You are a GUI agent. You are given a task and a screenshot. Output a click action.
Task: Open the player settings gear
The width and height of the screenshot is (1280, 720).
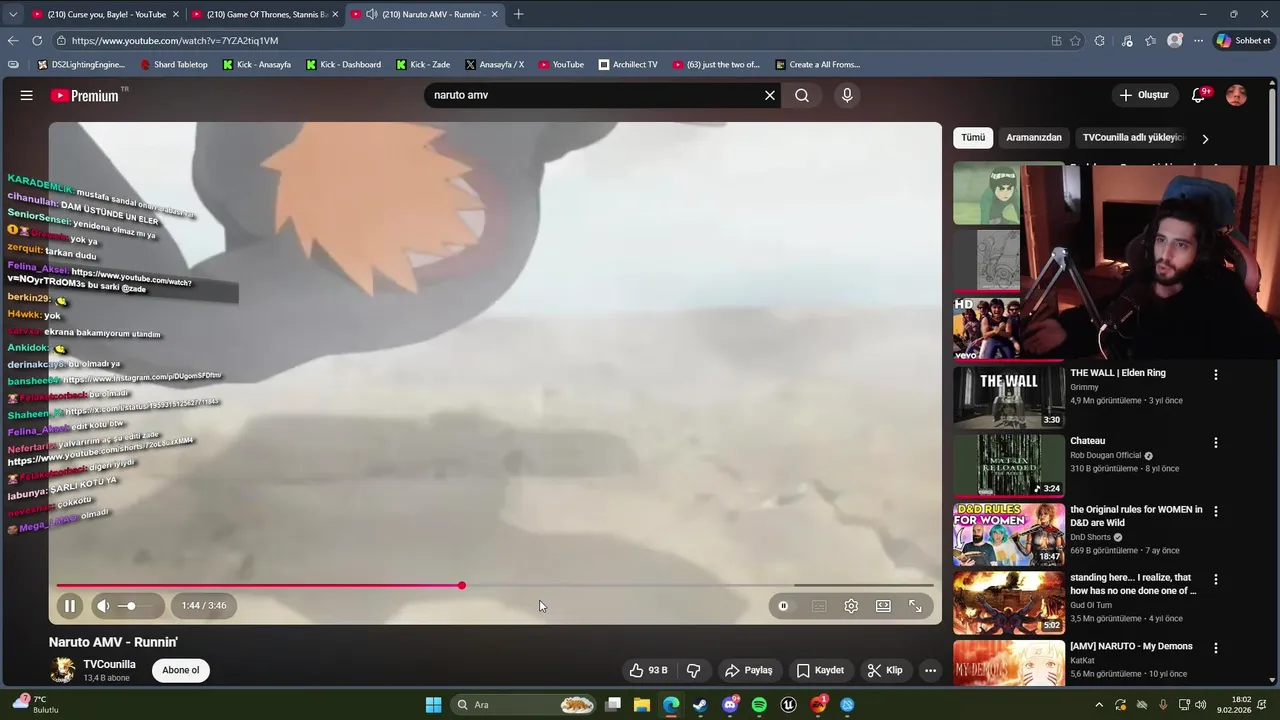[851, 605]
